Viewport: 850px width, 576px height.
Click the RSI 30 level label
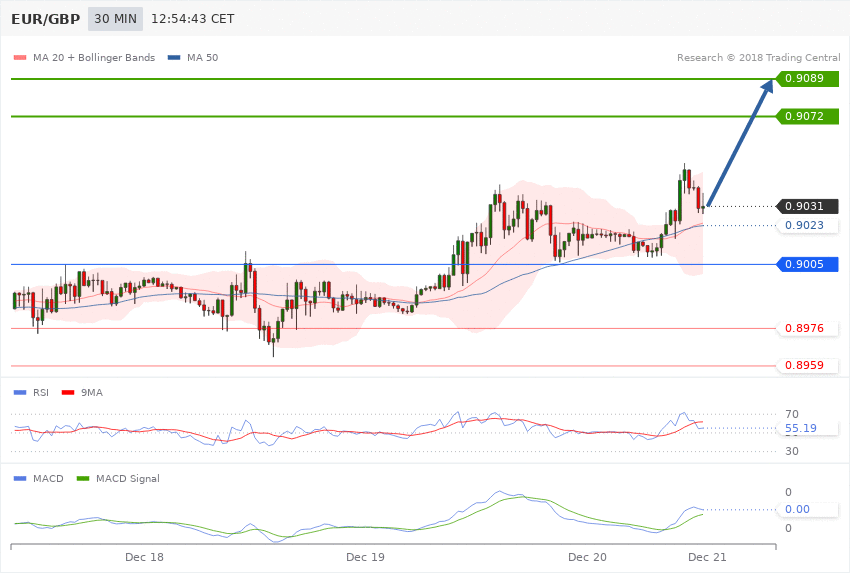[x=791, y=451]
